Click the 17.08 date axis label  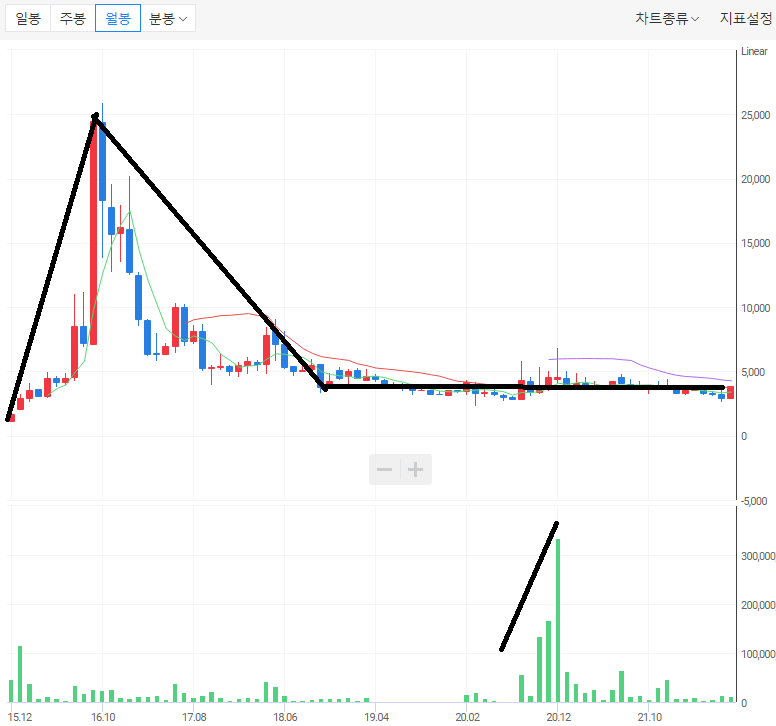194,717
